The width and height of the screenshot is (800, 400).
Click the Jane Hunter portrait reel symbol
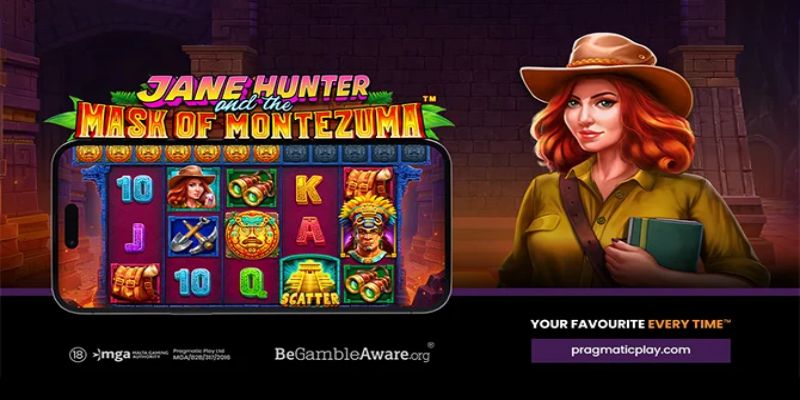[x=193, y=187]
